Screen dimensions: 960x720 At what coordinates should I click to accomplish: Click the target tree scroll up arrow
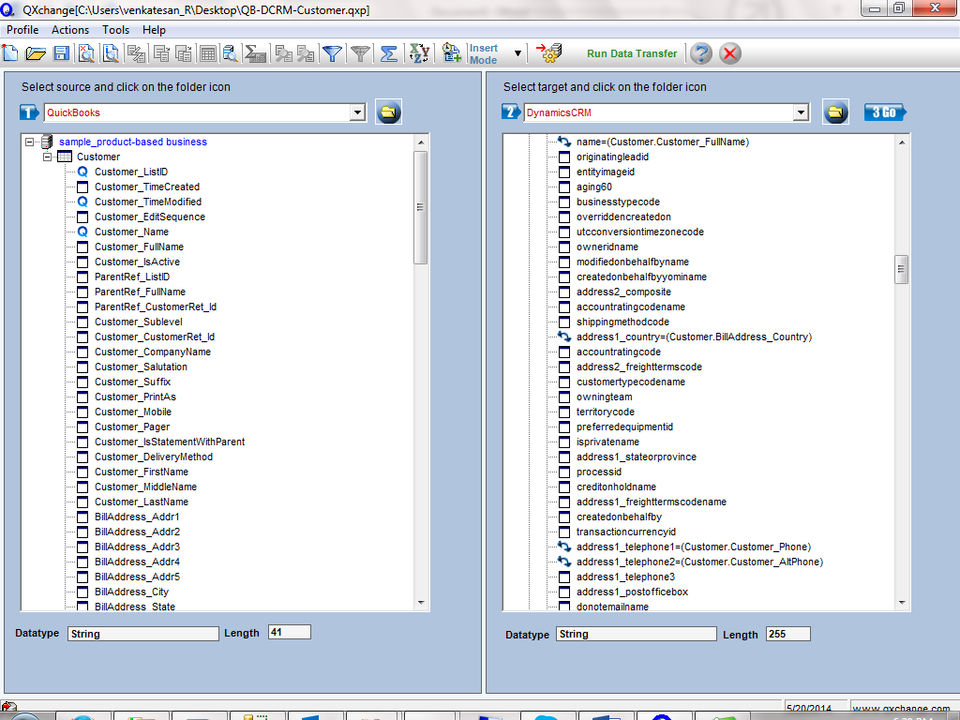[902, 142]
